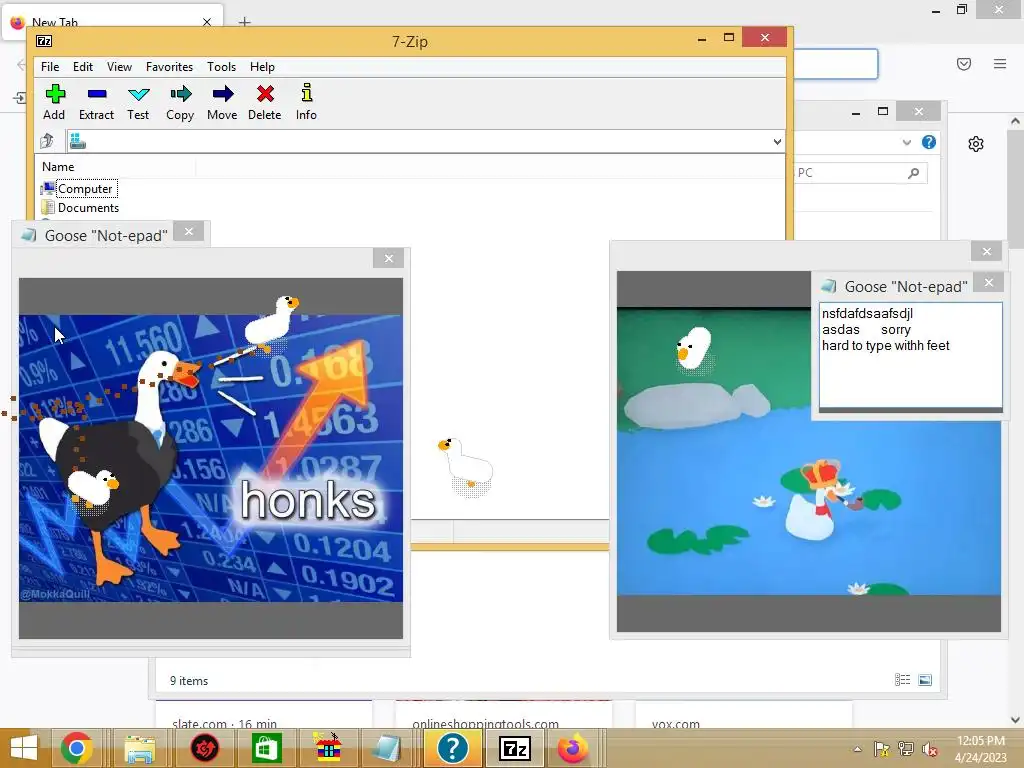Click the Firefox taskbar icon

coord(573,748)
